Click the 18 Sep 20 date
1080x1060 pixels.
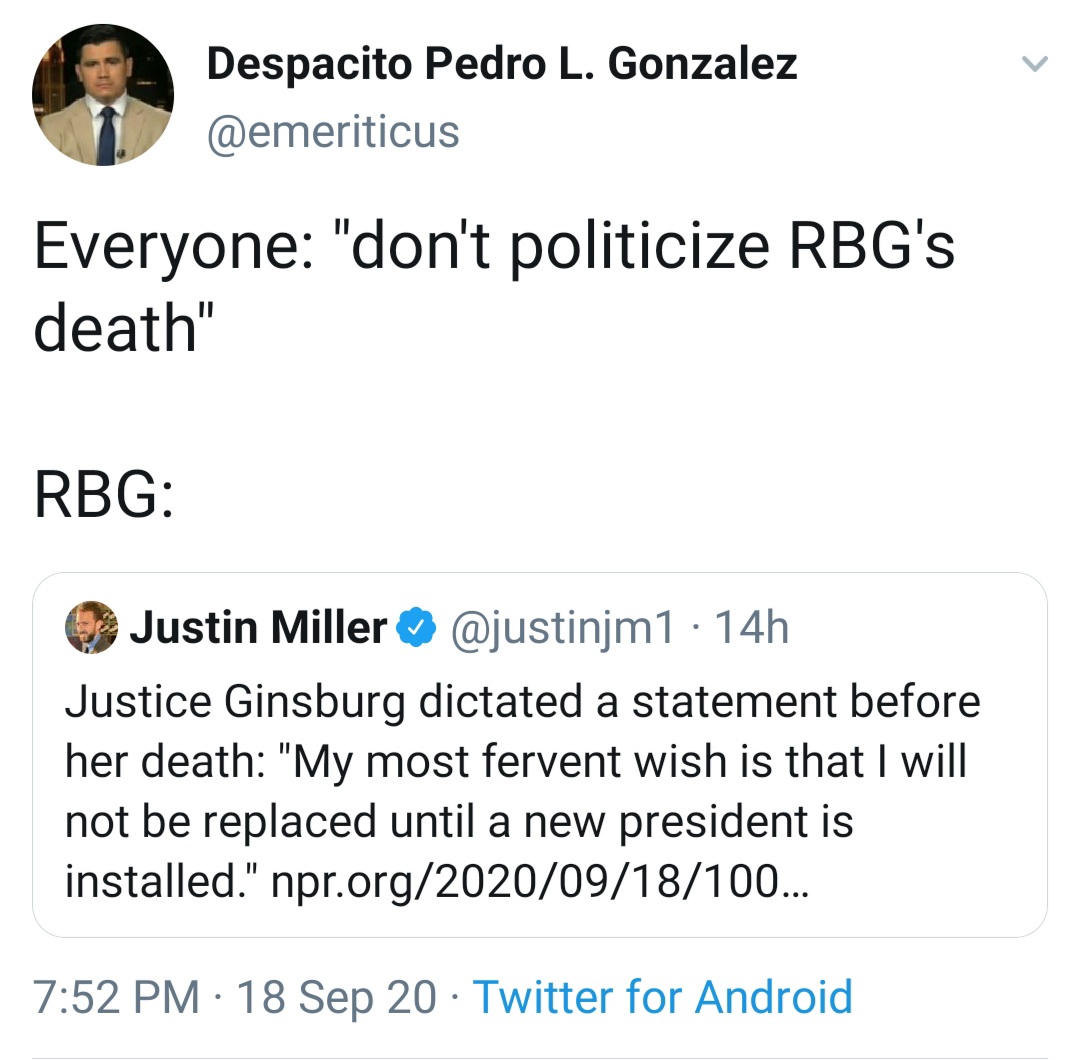coord(338,997)
